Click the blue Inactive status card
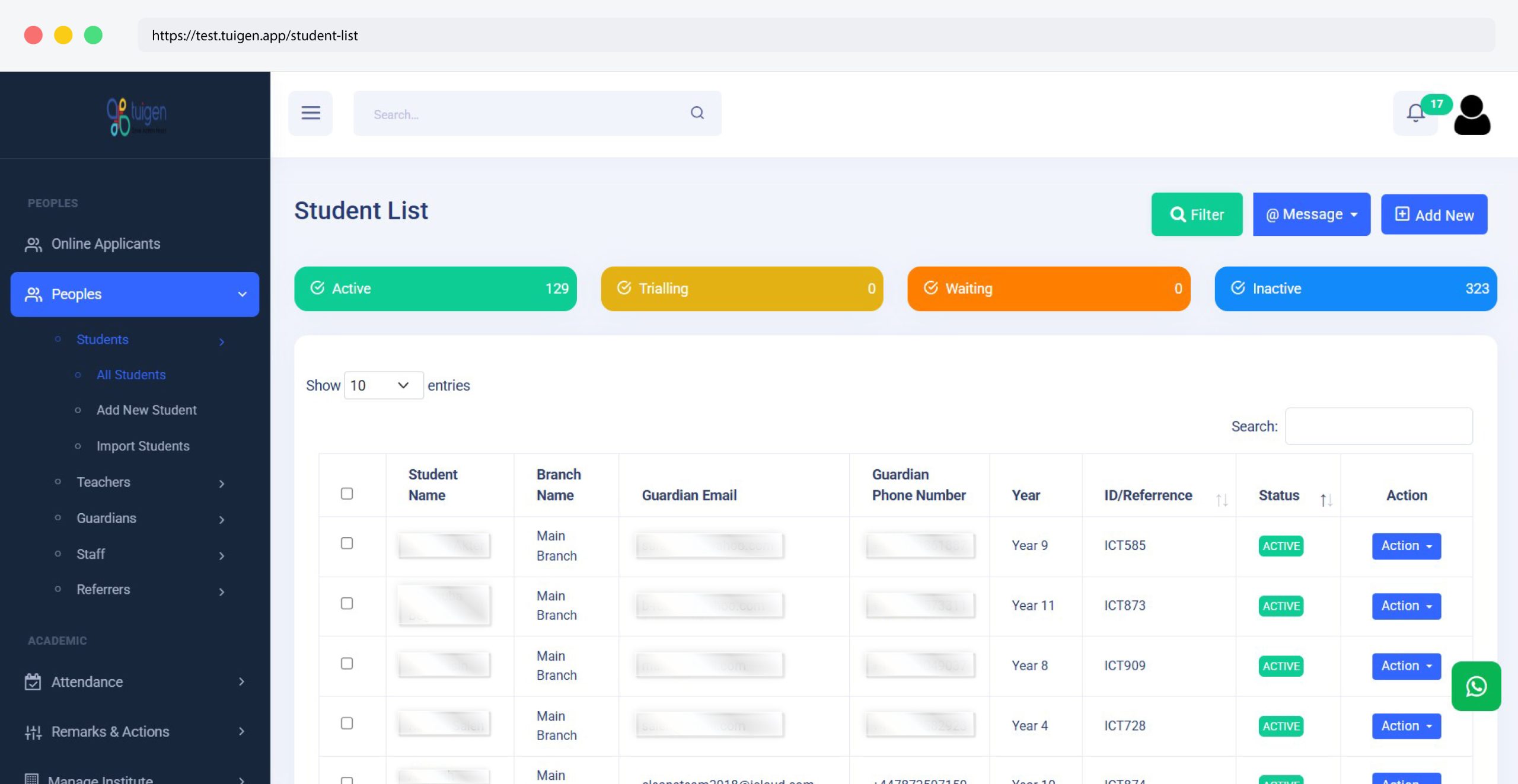The image size is (1518, 784). tap(1355, 289)
